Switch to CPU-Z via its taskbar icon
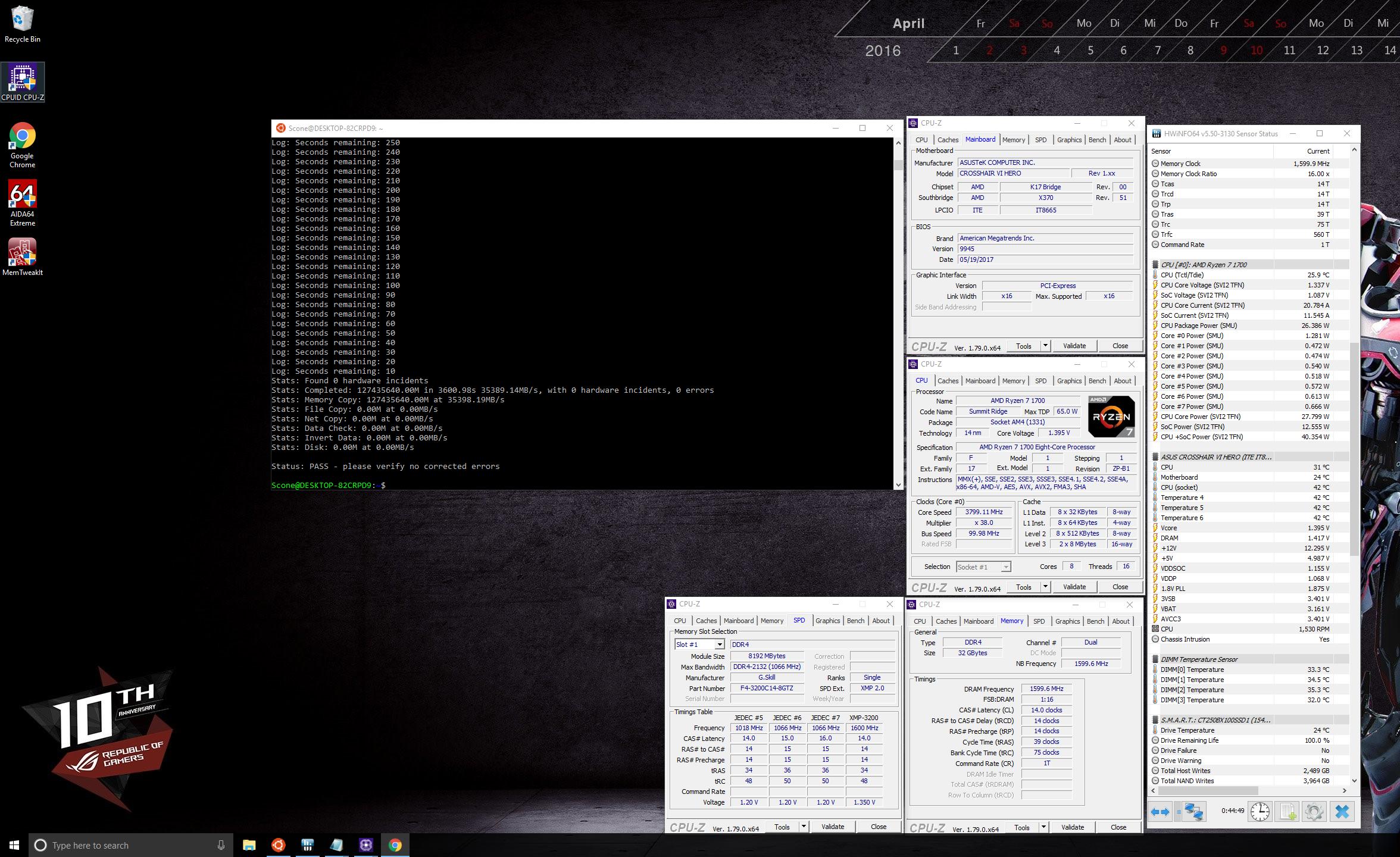Screen dimensions: 1400x857 click(x=365, y=845)
